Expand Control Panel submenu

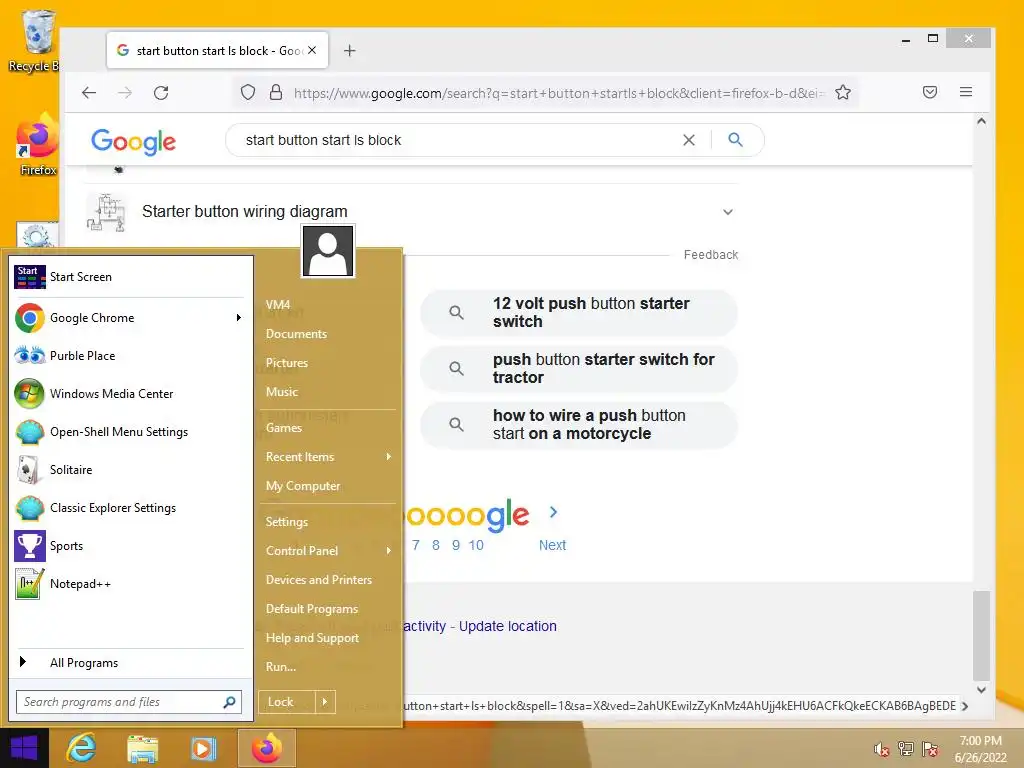pos(328,551)
